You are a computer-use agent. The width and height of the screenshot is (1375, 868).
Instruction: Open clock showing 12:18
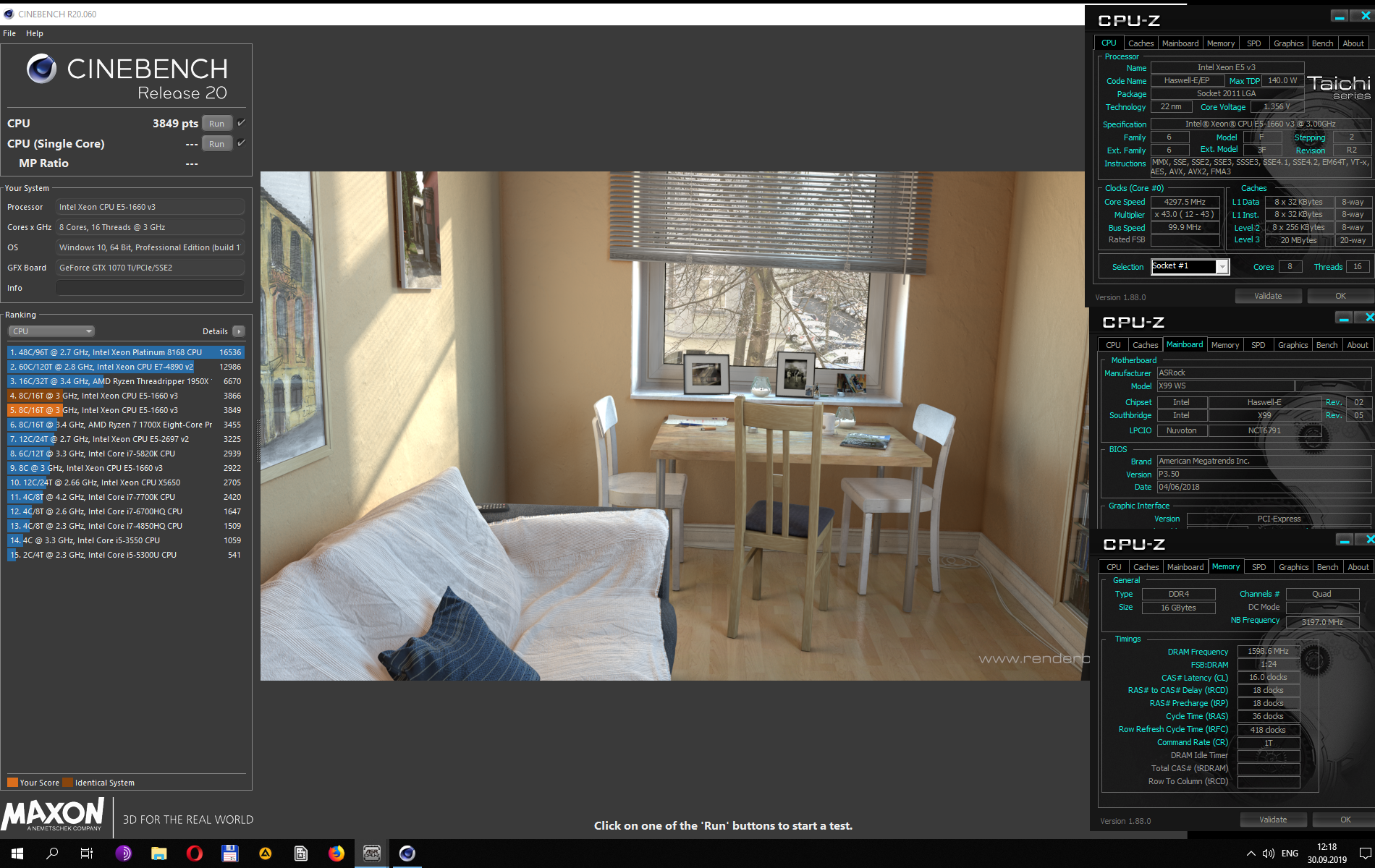point(1327,854)
